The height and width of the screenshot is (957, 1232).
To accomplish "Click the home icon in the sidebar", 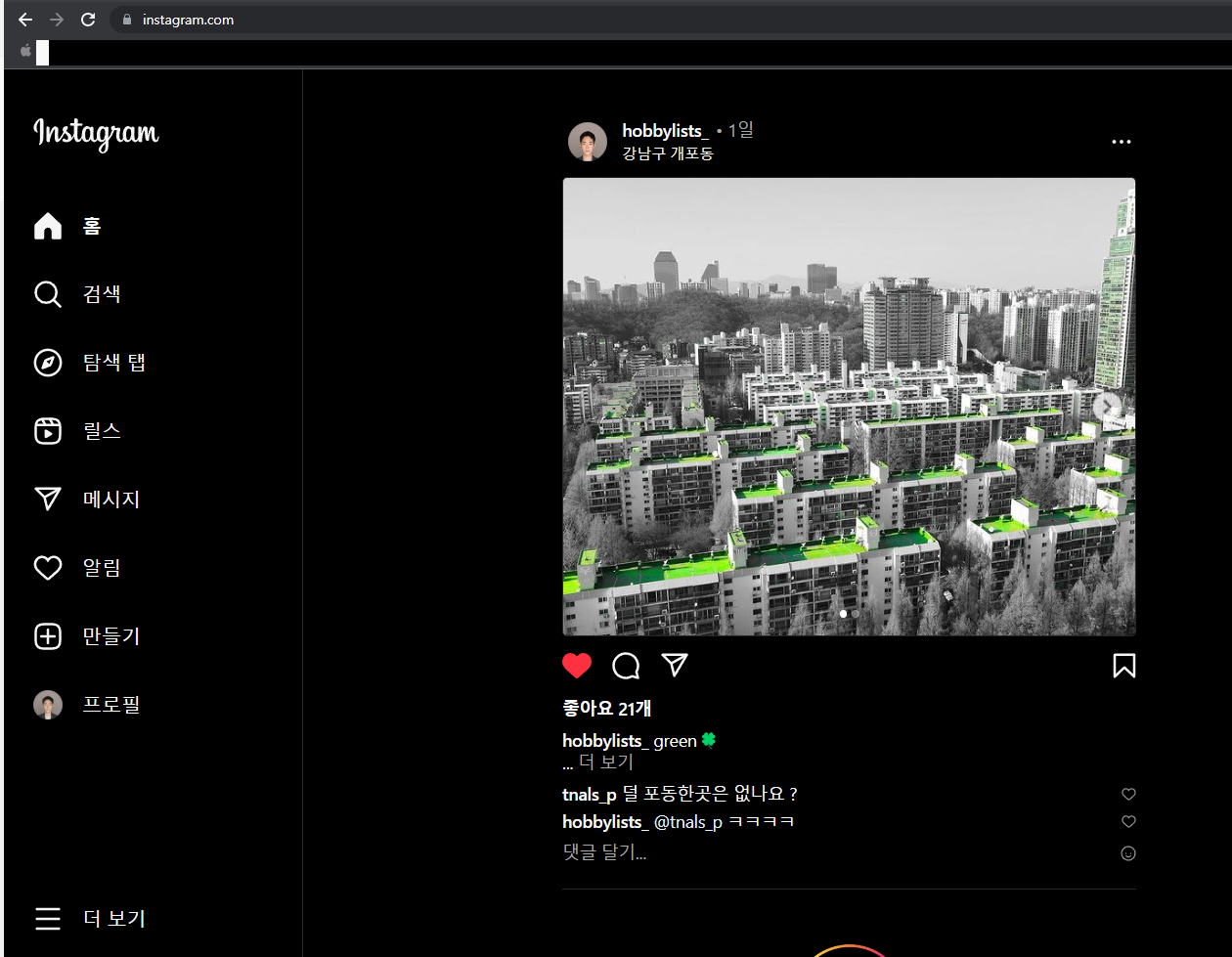I will coord(48,226).
